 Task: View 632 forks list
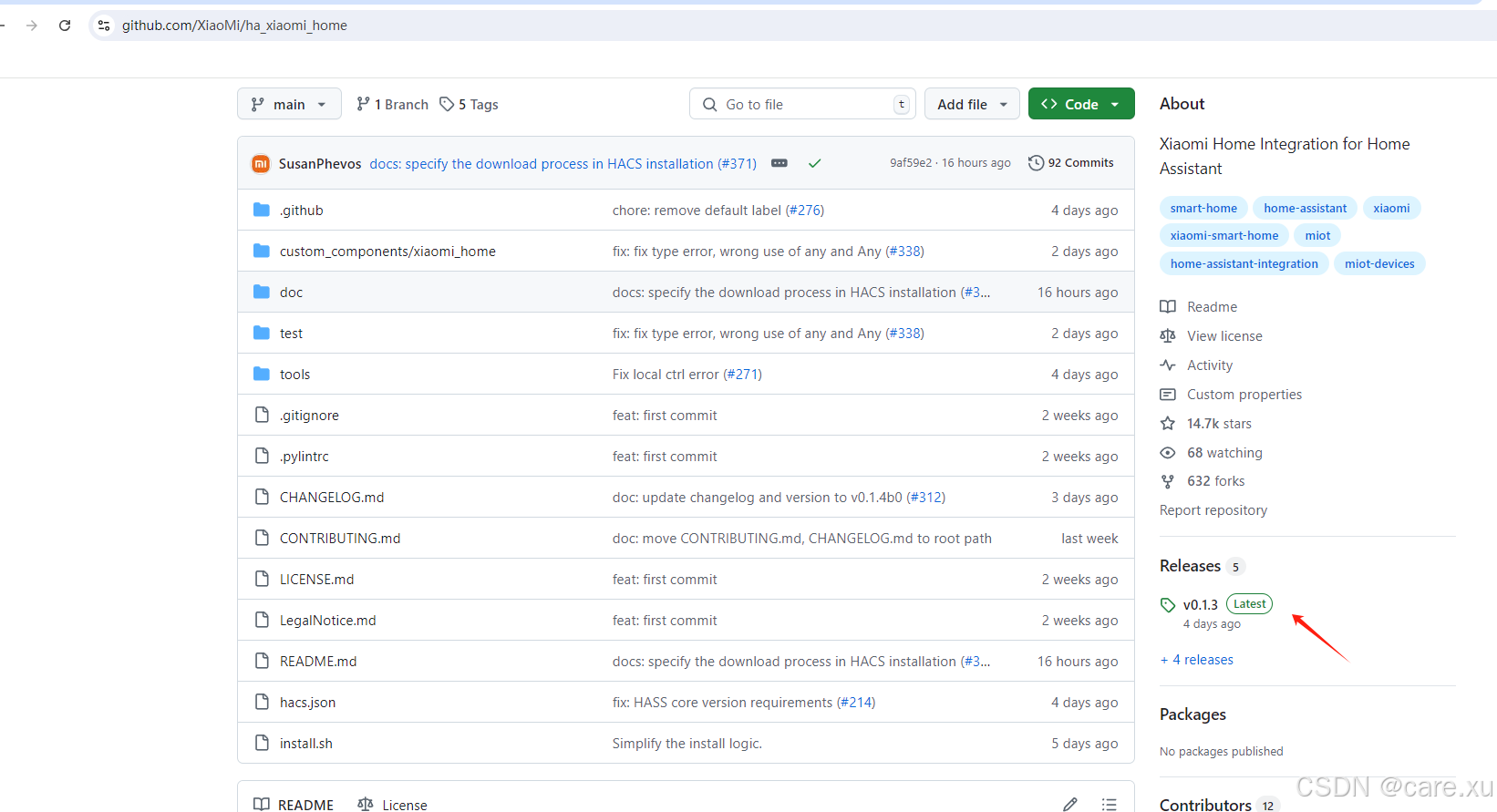[x=1202, y=480]
